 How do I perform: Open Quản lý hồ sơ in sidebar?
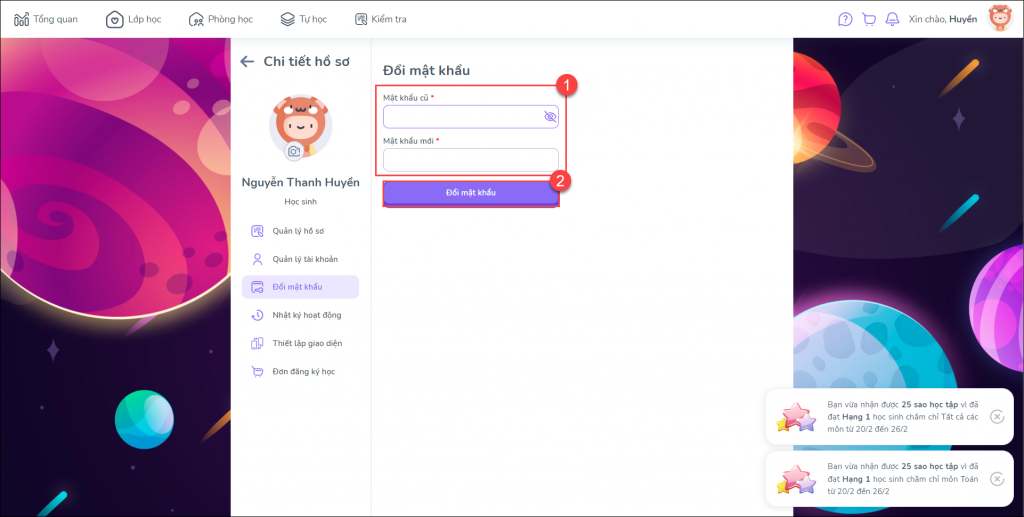[x=298, y=231]
